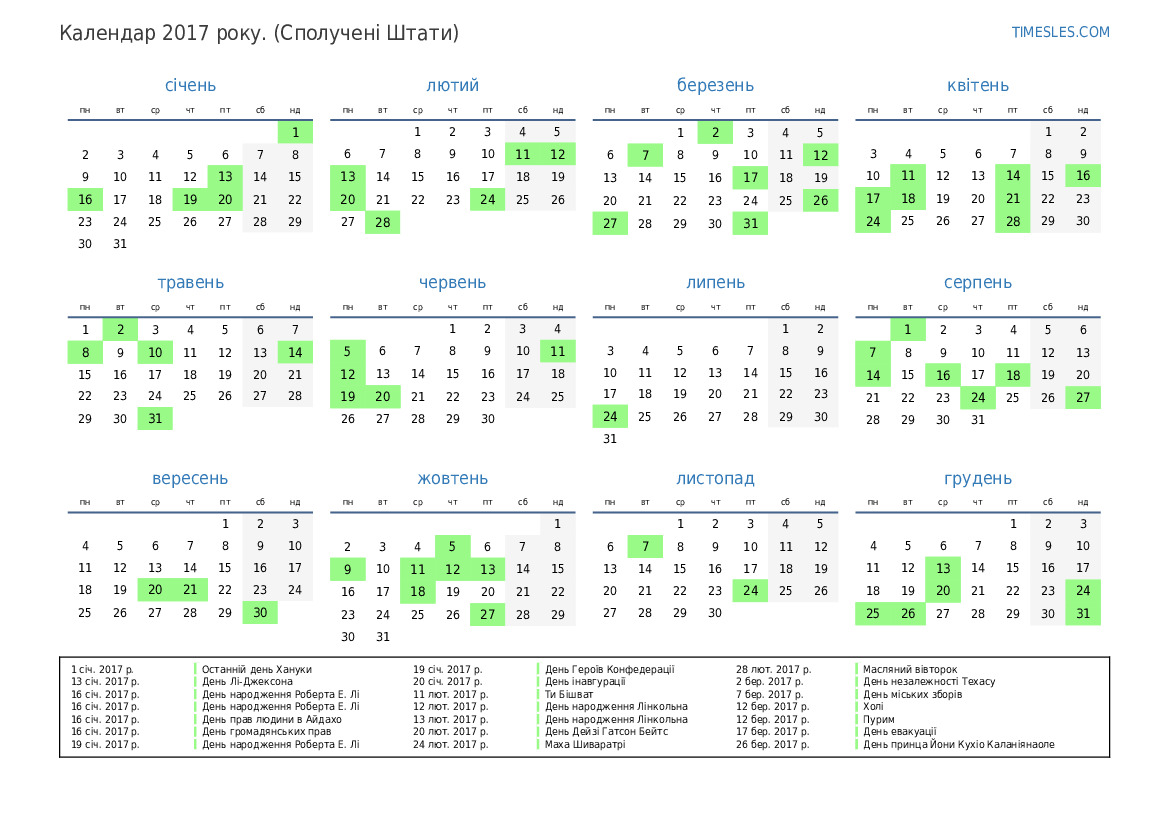This screenshot has height=827, width=1169.
Task: Click the грудень month heading
Action: pyautogui.click(x=977, y=479)
